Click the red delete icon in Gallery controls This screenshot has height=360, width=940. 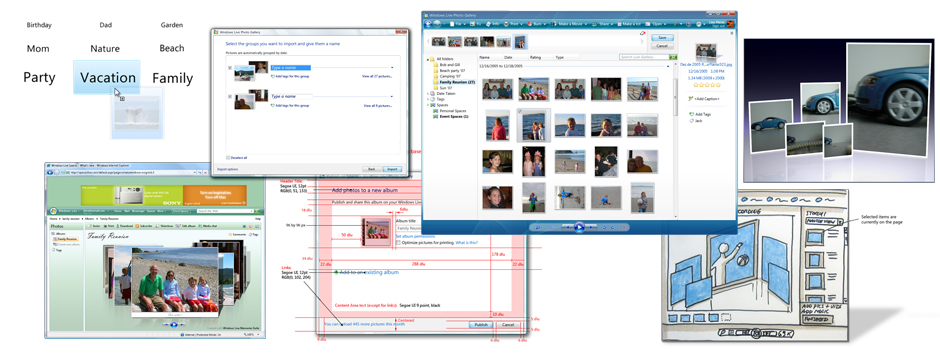click(x=624, y=227)
